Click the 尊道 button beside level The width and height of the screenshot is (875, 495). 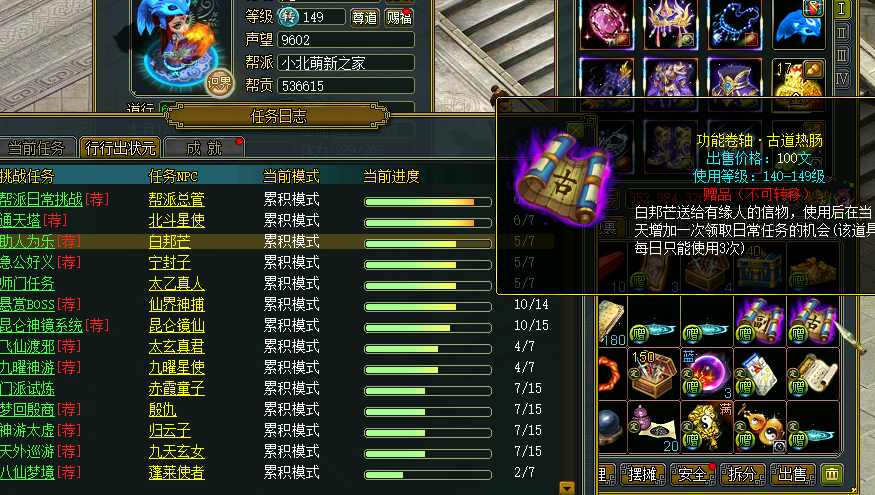(364, 17)
